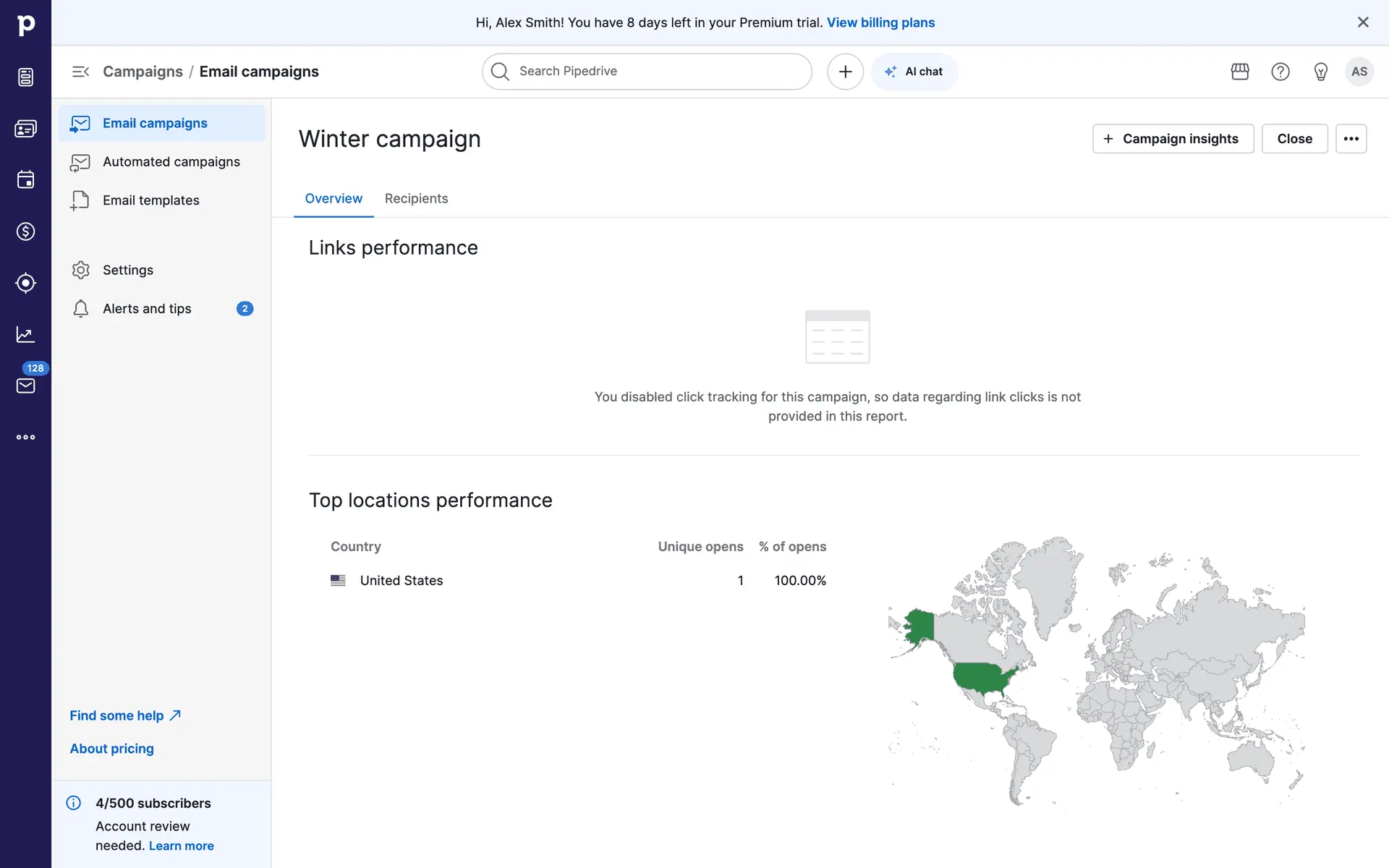Open Mail inbox icon with 128 badge

(x=25, y=386)
